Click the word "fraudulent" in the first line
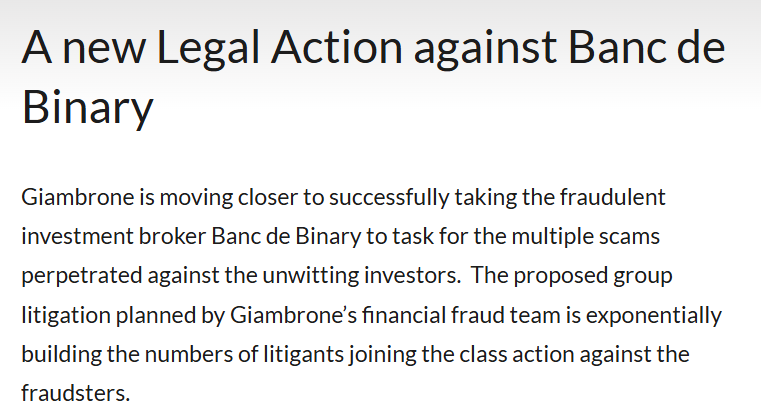The height and width of the screenshot is (414, 761). point(613,197)
